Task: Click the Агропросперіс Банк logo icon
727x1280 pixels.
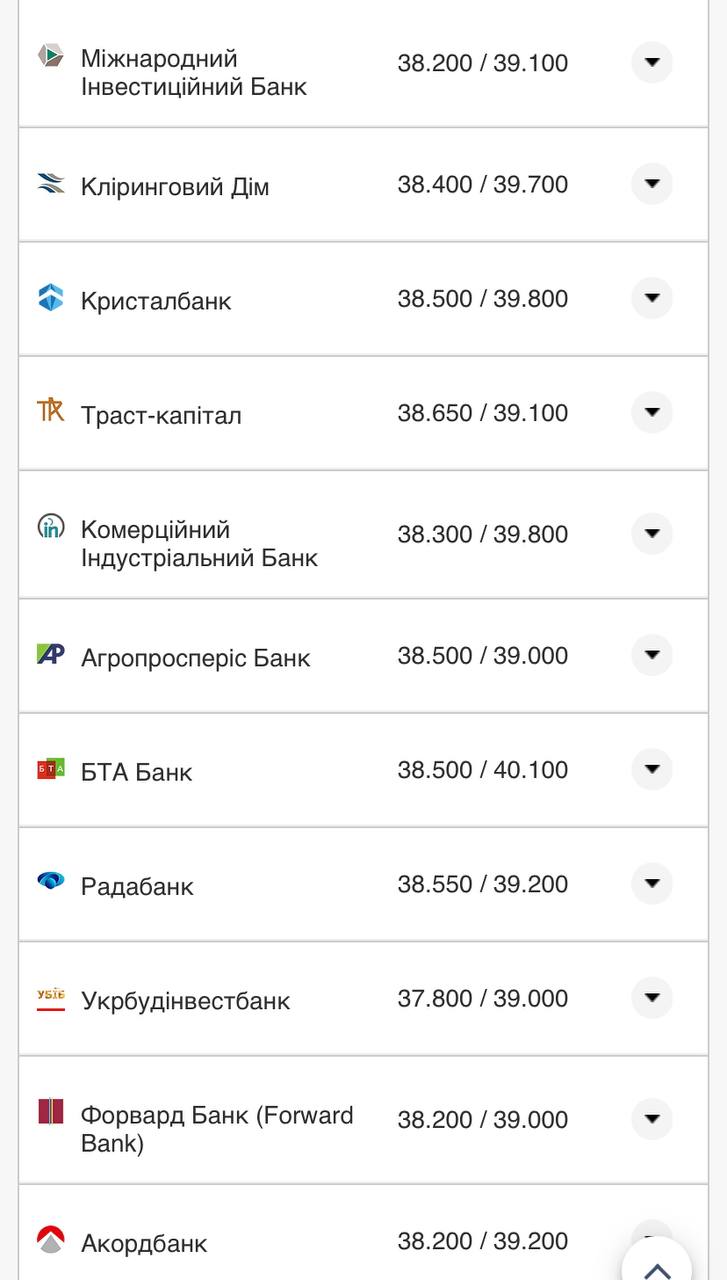Action: 51,655
